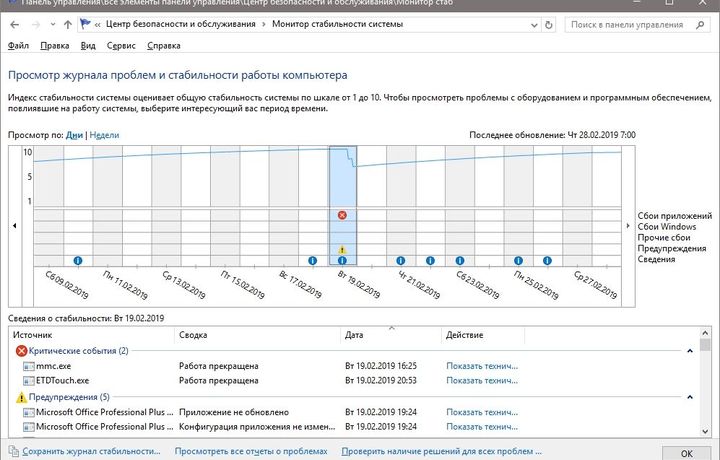Click the mmc.exe application icon
This screenshot has height=460, width=720.
29,366
